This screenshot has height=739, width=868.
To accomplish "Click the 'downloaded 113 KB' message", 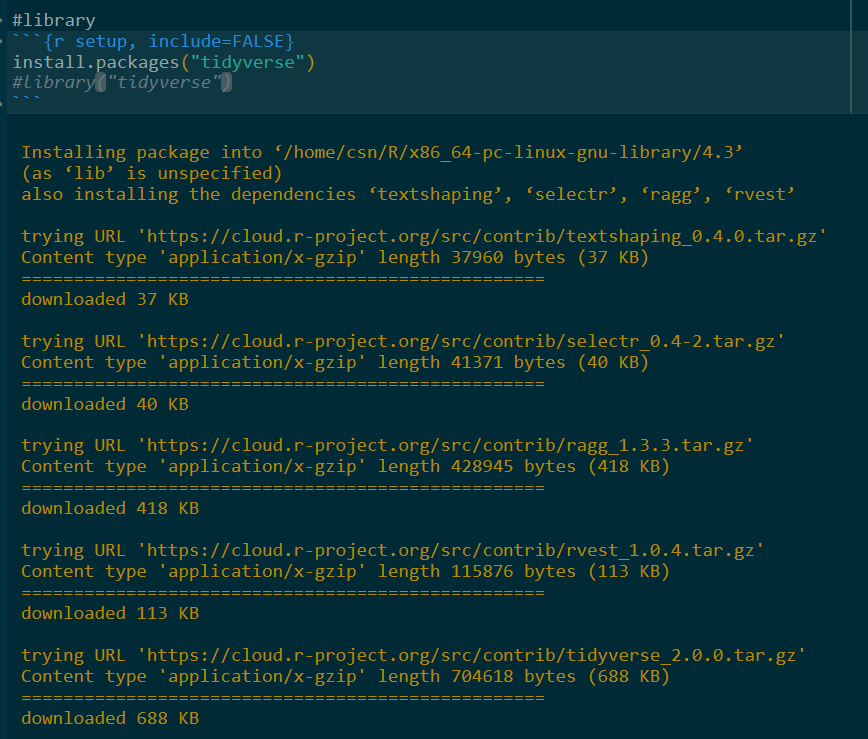I will 110,614.
